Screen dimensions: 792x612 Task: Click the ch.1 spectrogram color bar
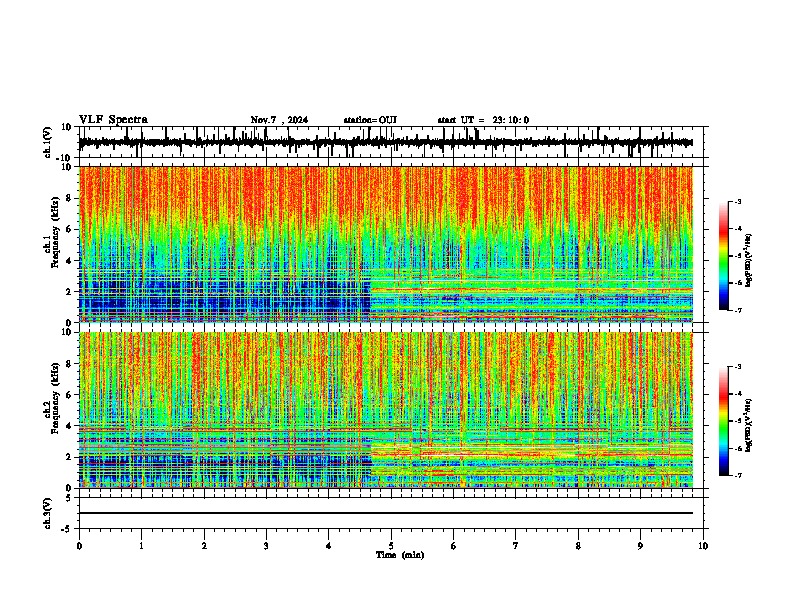coord(724,256)
